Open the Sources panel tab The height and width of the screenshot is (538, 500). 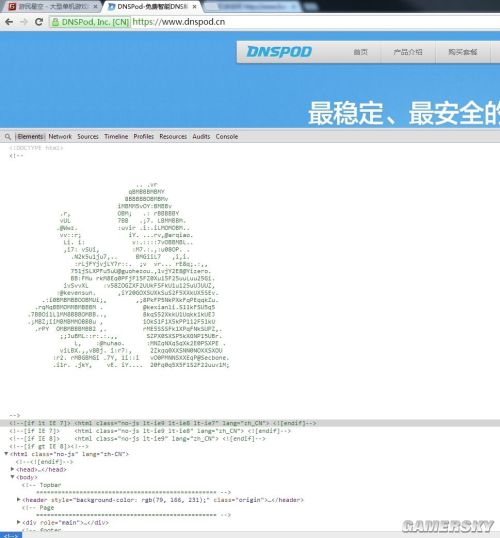(x=88, y=137)
